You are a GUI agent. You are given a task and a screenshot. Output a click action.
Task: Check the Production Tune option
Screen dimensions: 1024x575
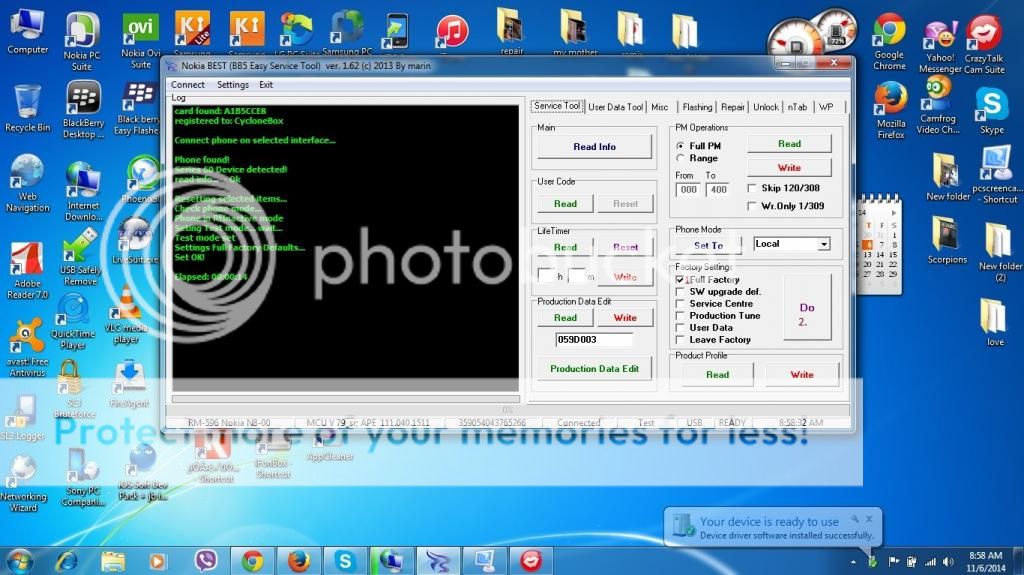point(681,316)
